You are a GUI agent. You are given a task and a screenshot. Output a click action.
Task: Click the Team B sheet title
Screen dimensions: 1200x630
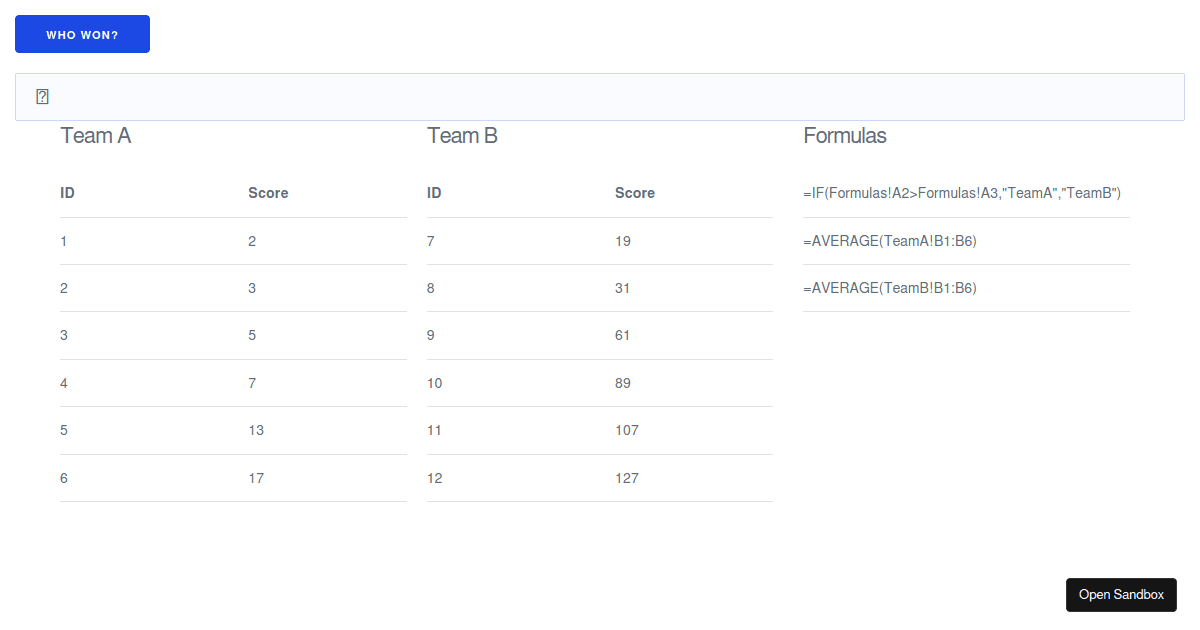click(x=462, y=135)
